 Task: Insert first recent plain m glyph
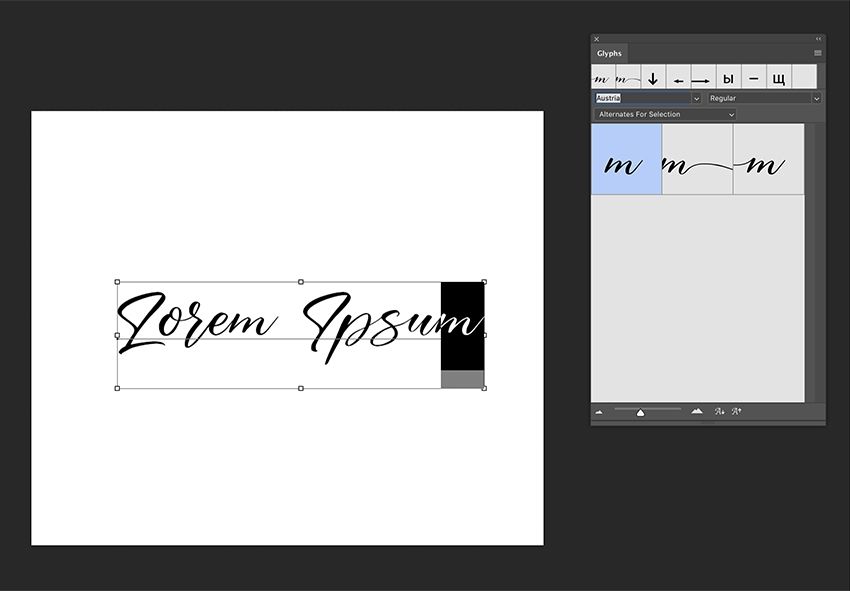pos(603,76)
